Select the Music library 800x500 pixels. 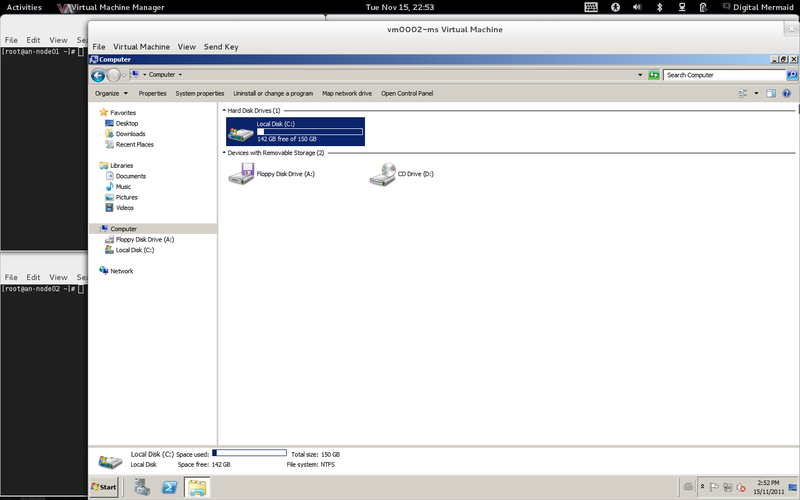pos(123,187)
